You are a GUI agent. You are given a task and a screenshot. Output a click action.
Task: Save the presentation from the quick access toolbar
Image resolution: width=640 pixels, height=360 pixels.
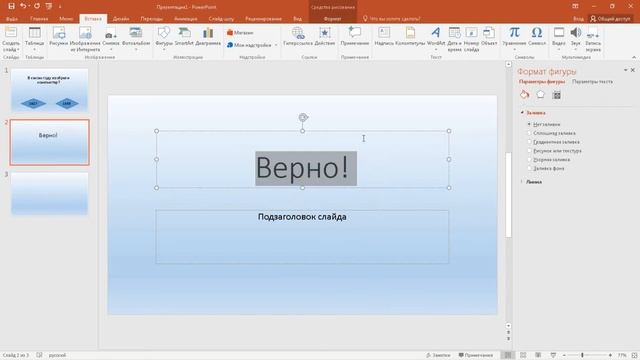click(11, 6)
